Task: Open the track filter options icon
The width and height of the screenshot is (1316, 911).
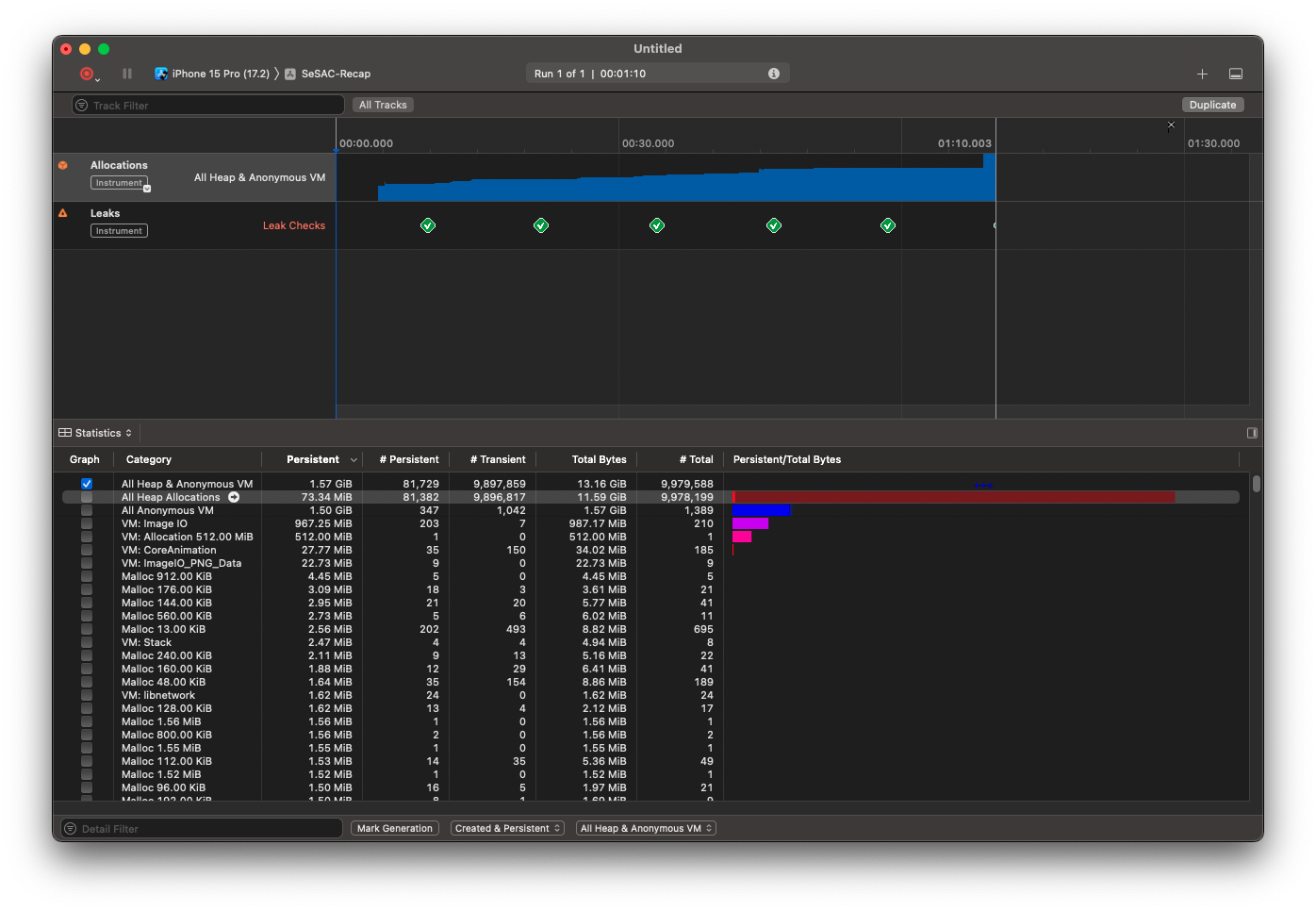Action: [x=82, y=106]
